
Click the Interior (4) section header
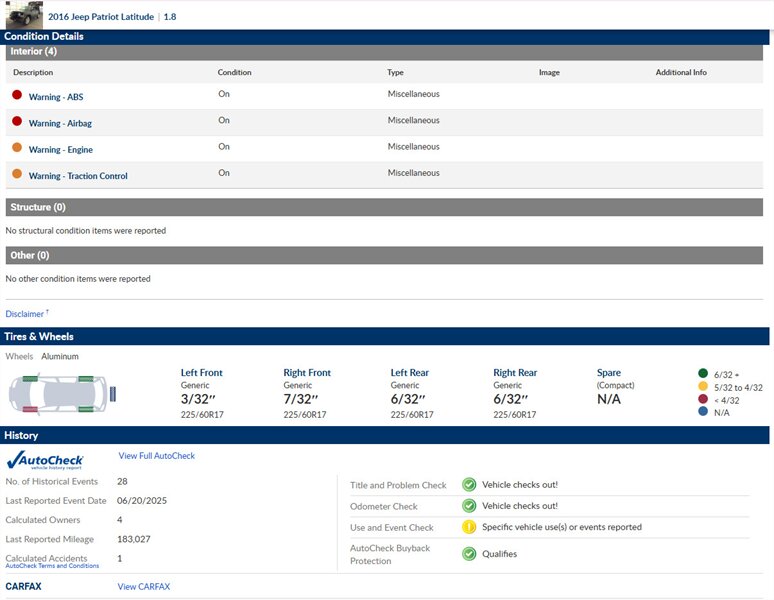[384, 52]
